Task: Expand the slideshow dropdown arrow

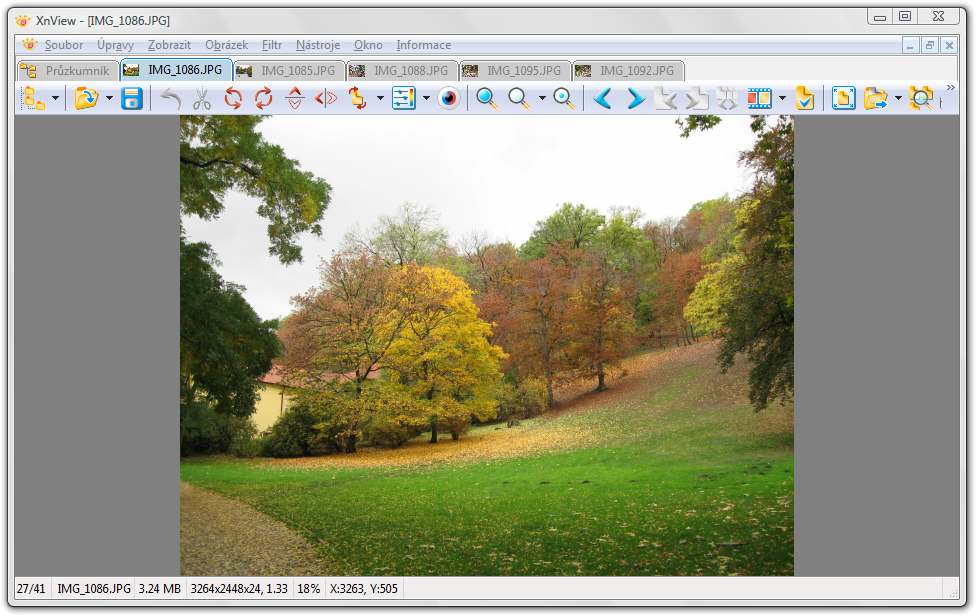Action: click(x=782, y=98)
